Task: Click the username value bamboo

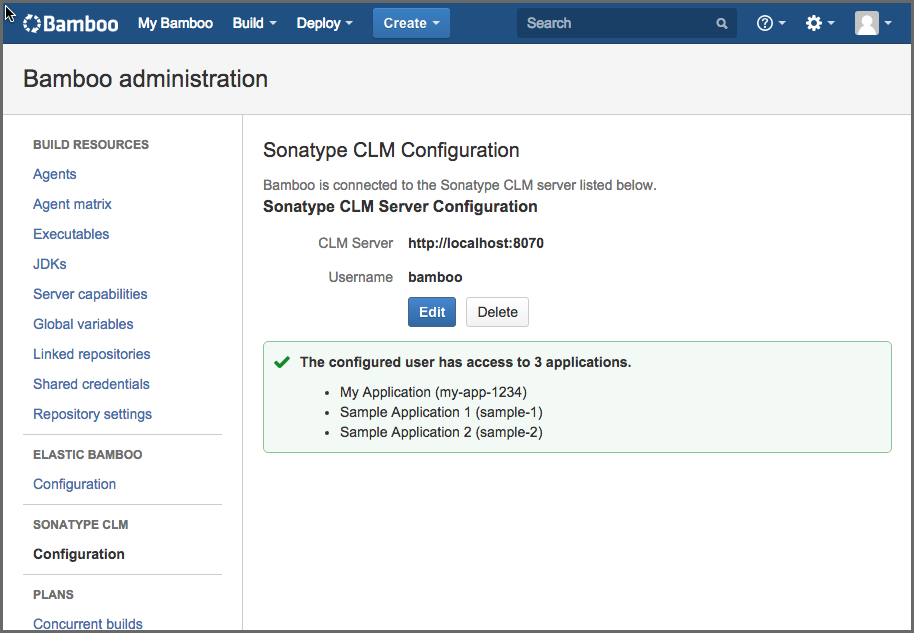Action: (x=435, y=277)
